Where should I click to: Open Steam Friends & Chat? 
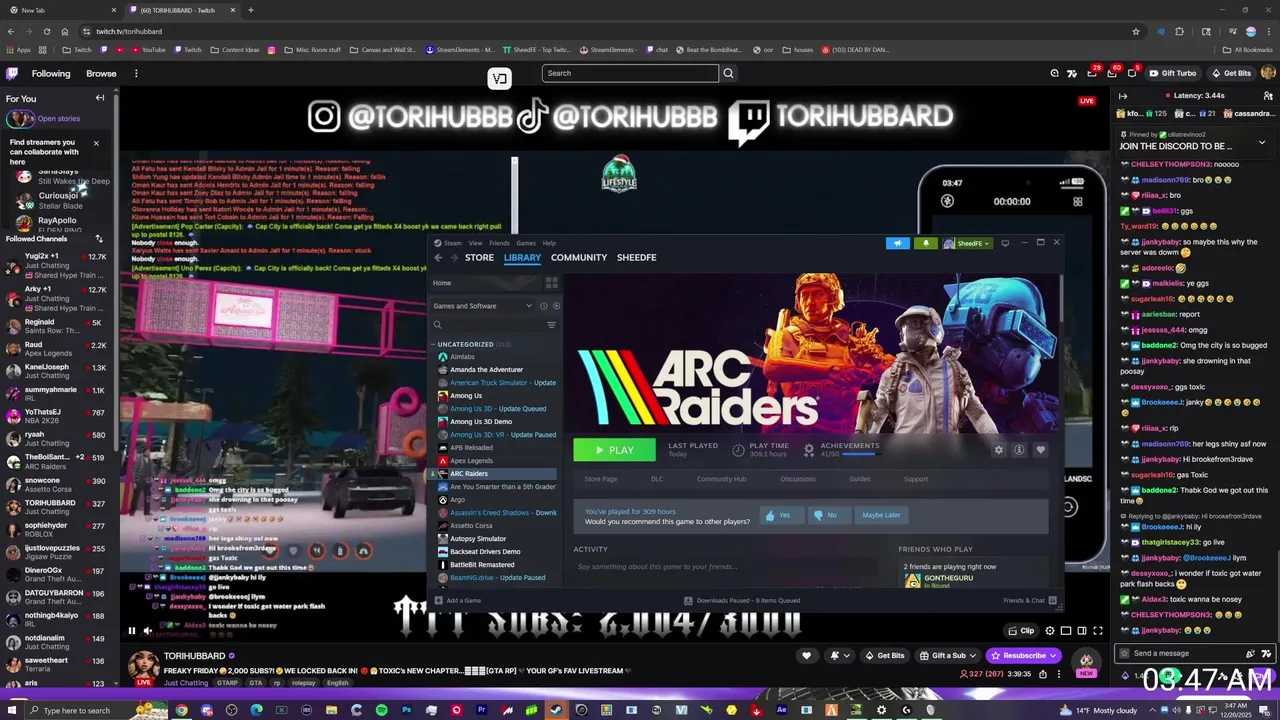click(1028, 600)
